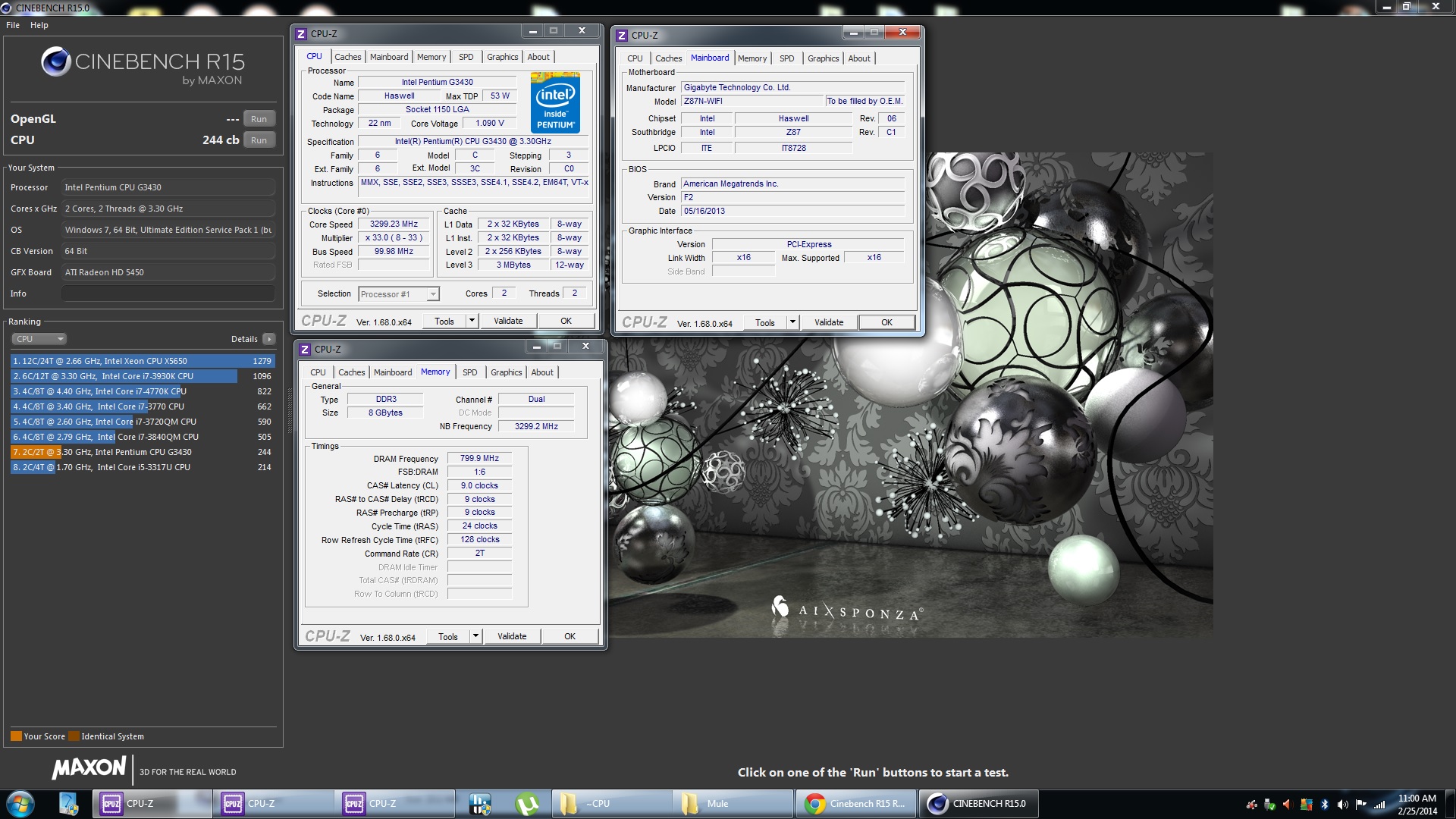Click the Safely Remove Hardware tray icon
Viewport: 1456px width, 819px height.
point(1269,805)
